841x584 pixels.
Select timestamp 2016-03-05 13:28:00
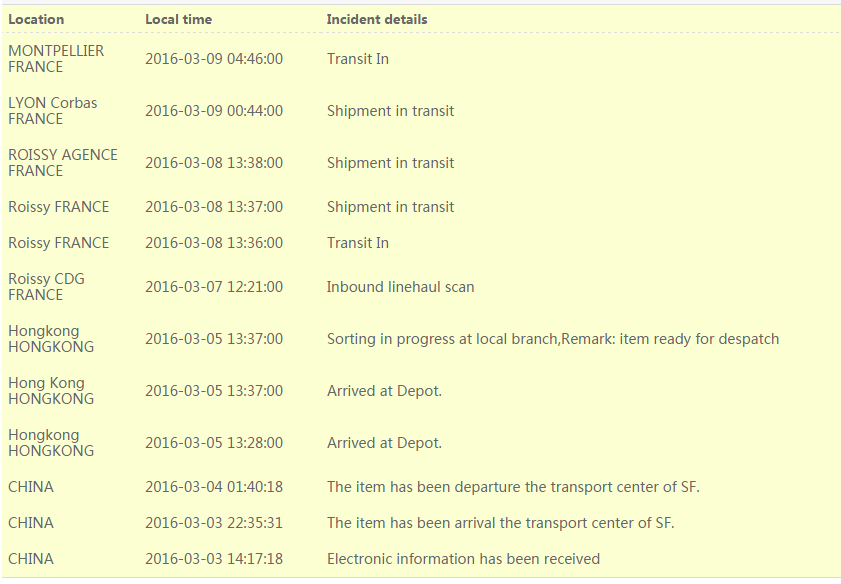(214, 442)
